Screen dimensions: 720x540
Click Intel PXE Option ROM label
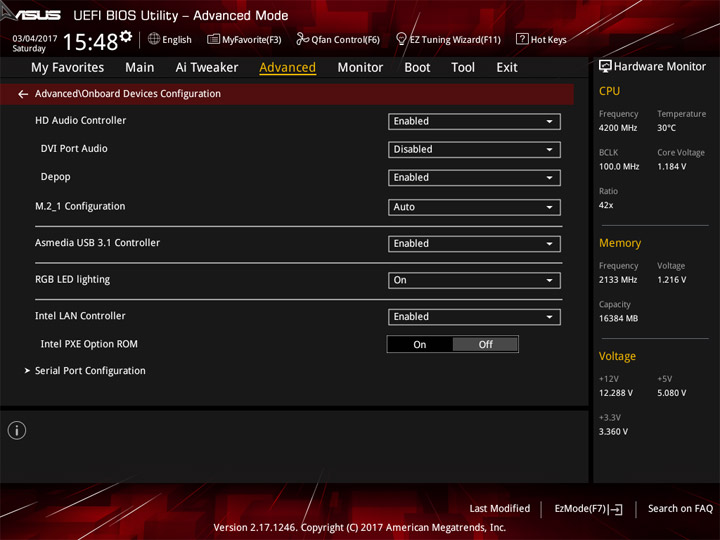pyautogui.click(x=89, y=344)
